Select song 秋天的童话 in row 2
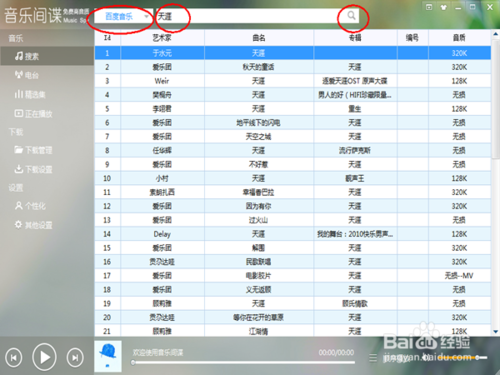 (259, 67)
